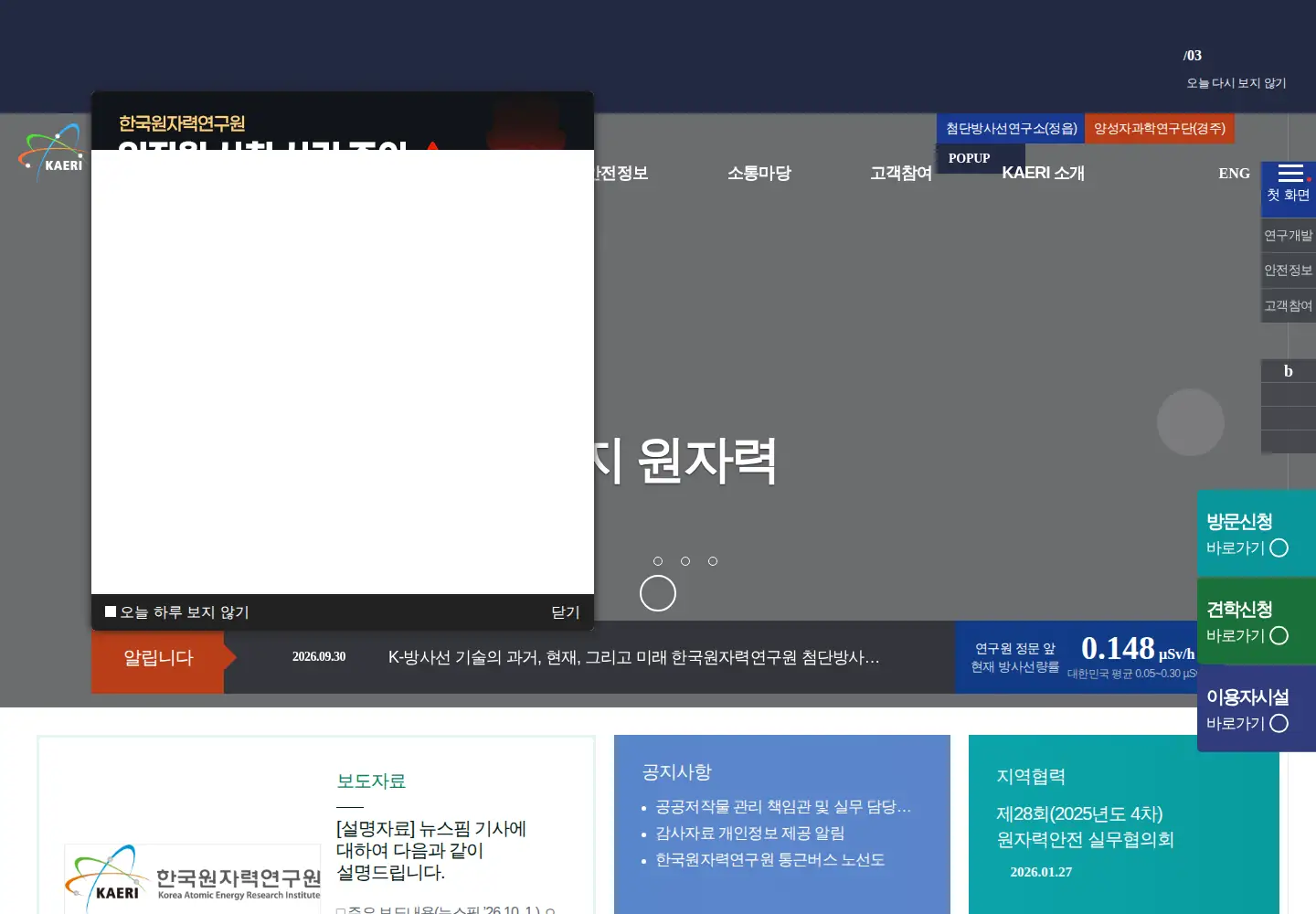Viewport: 1316px width, 914px height.
Task: Select the second slide indicator dot
Action: pos(685,561)
